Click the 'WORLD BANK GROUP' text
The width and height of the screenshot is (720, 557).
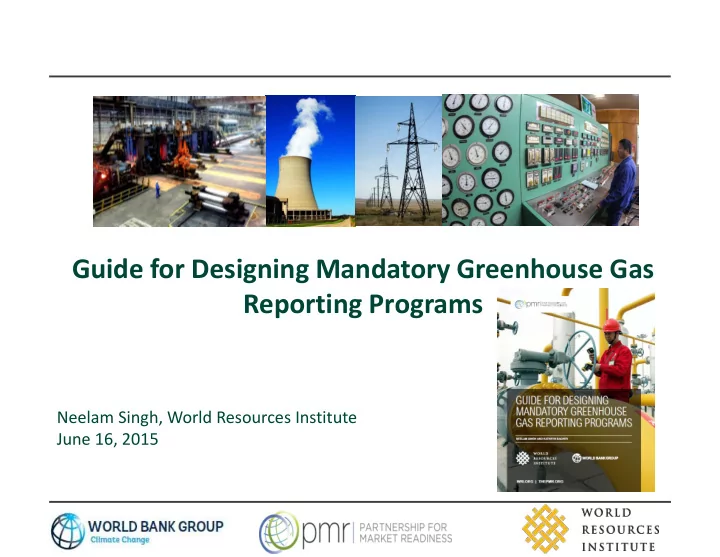click(157, 525)
